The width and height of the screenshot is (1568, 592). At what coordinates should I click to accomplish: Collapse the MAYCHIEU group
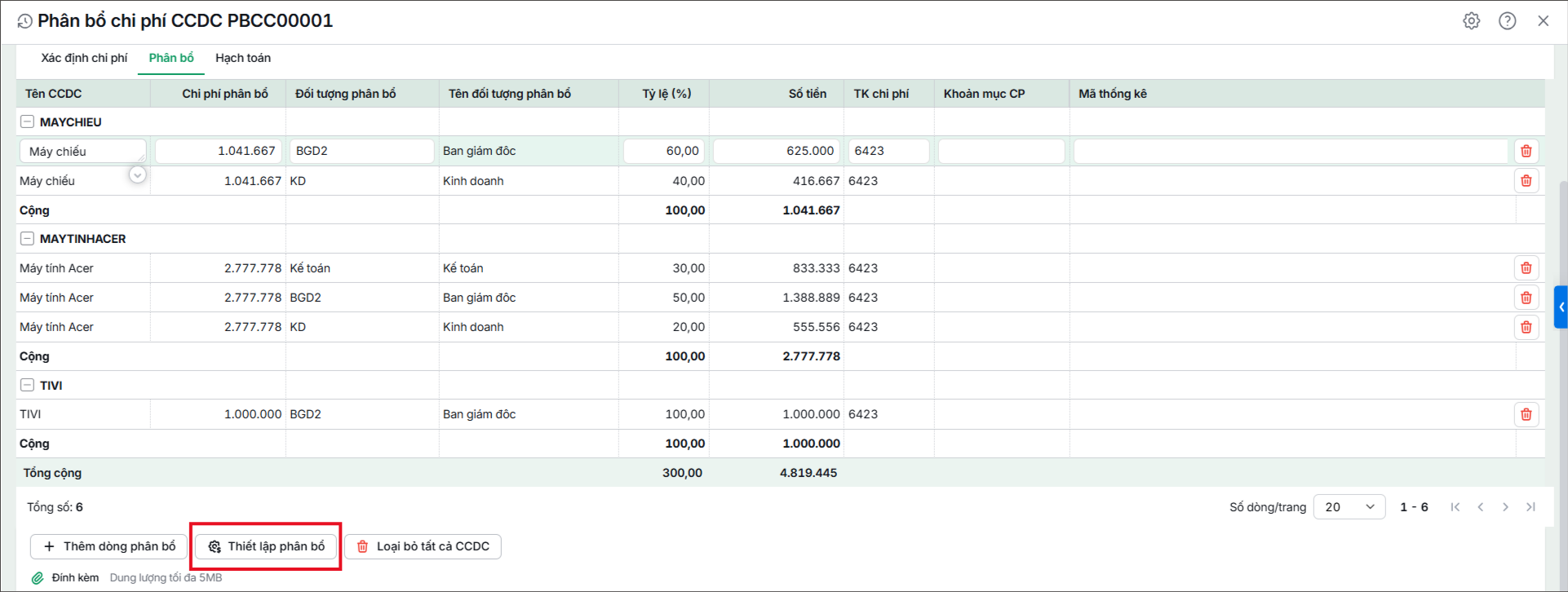pos(27,122)
